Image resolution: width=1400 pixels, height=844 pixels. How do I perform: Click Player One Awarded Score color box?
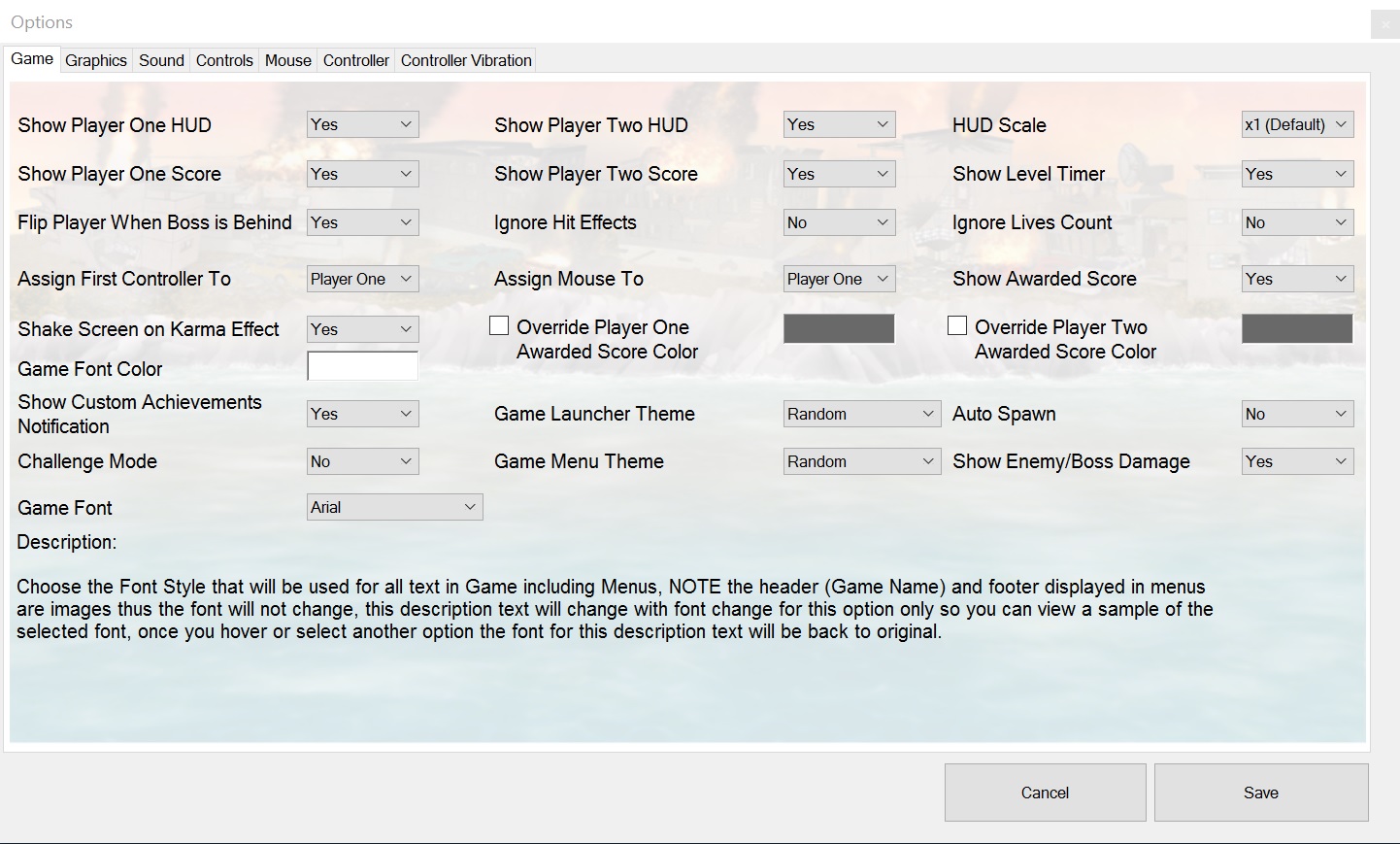839,328
